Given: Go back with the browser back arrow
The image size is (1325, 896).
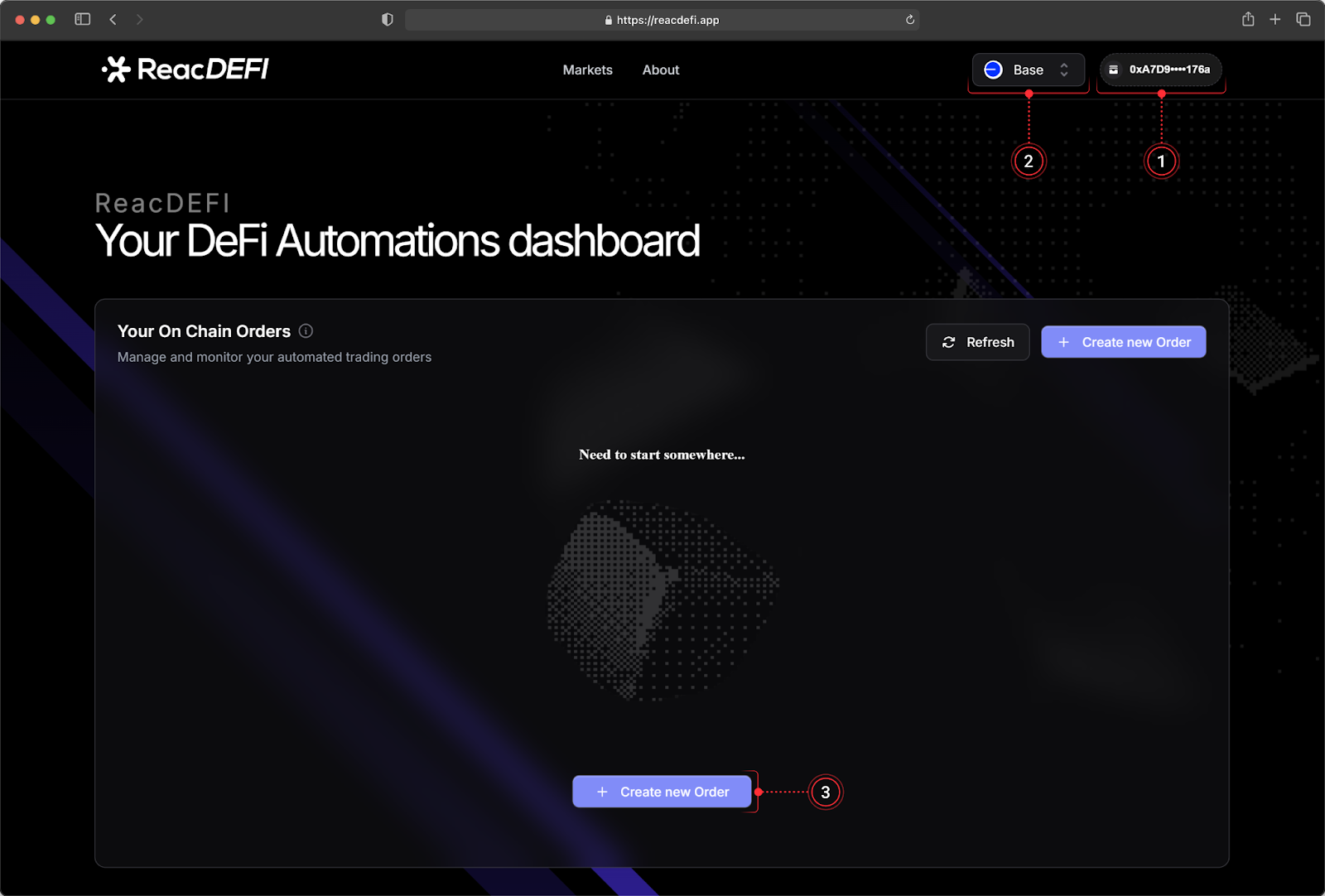Looking at the screenshot, I should pos(113,19).
